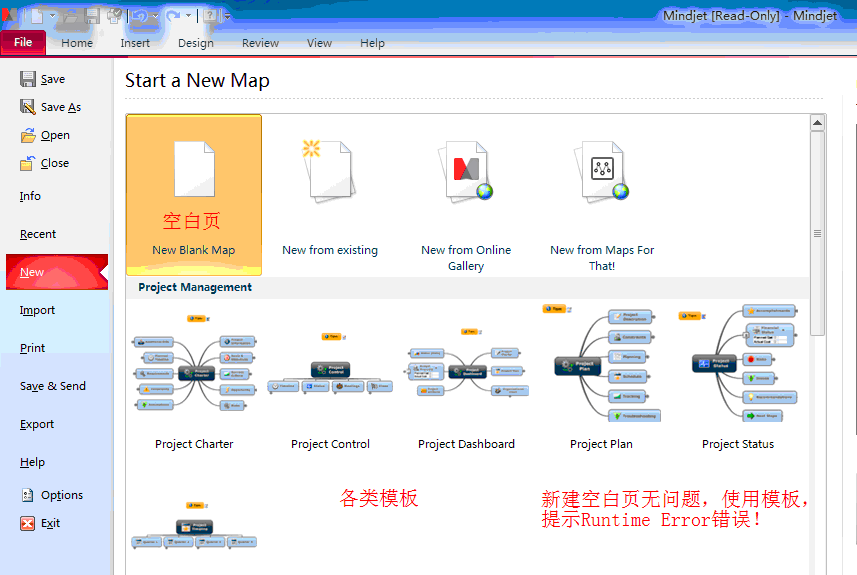Click the template list vertical scrollbar thumb
Viewport: 857px width, 575px height.
click(817, 233)
